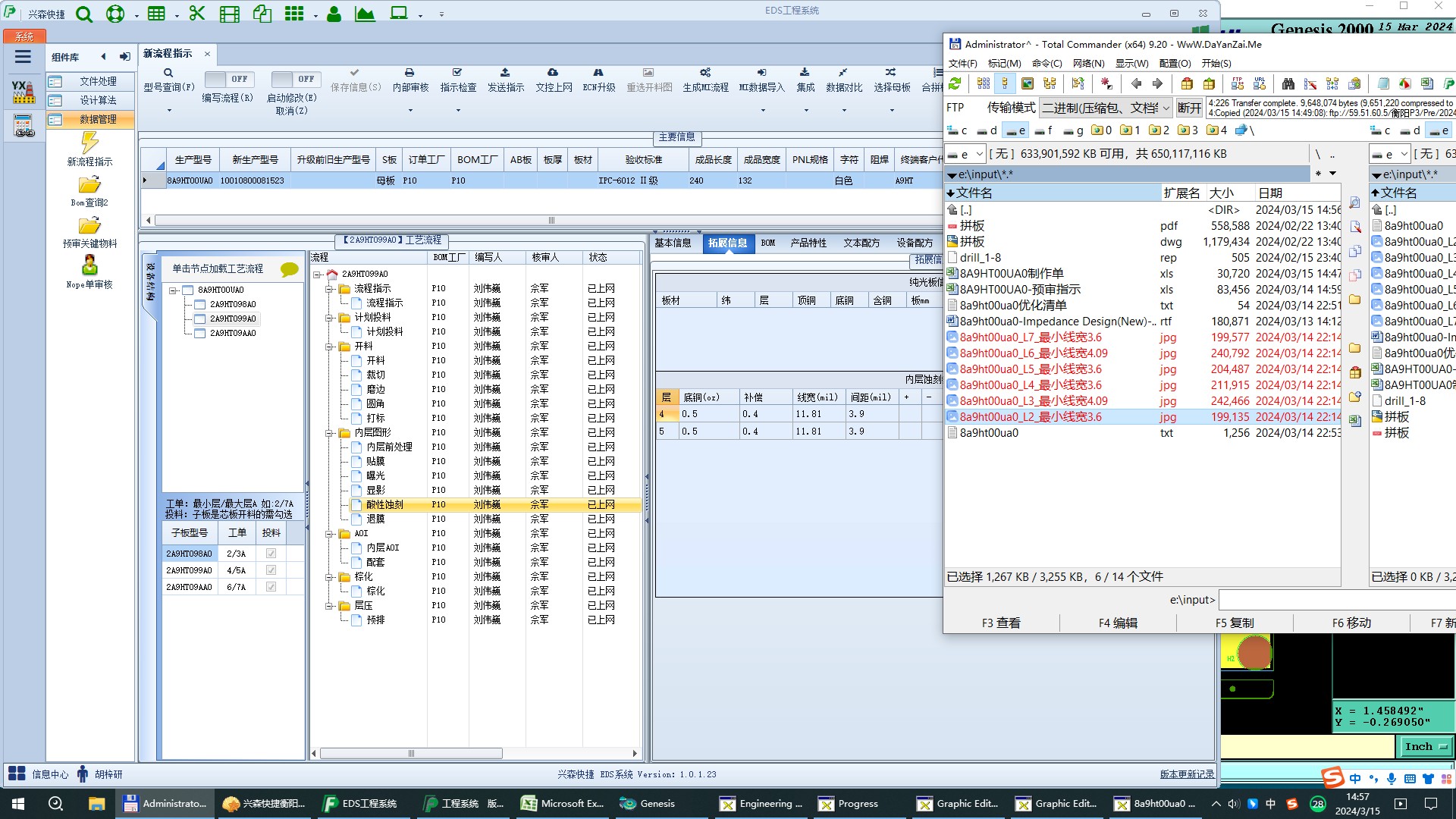
Task: Toggle the 编写流程(R) OFF switch
Action: click(228, 79)
